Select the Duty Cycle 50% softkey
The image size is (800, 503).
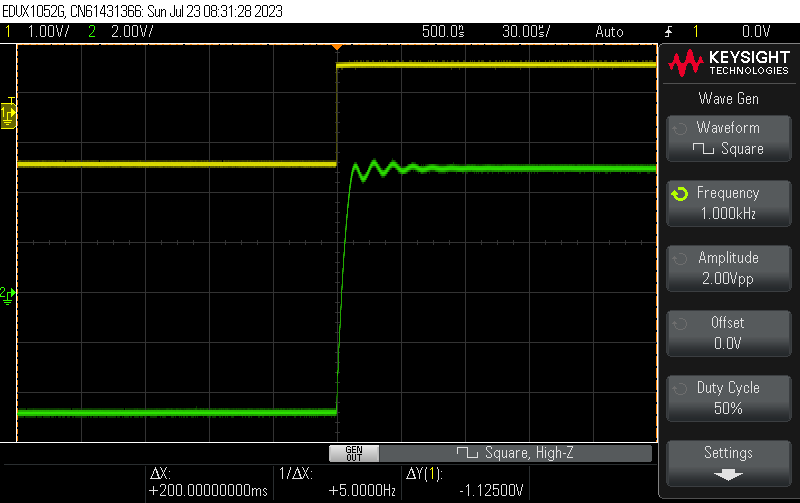pyautogui.click(x=728, y=398)
